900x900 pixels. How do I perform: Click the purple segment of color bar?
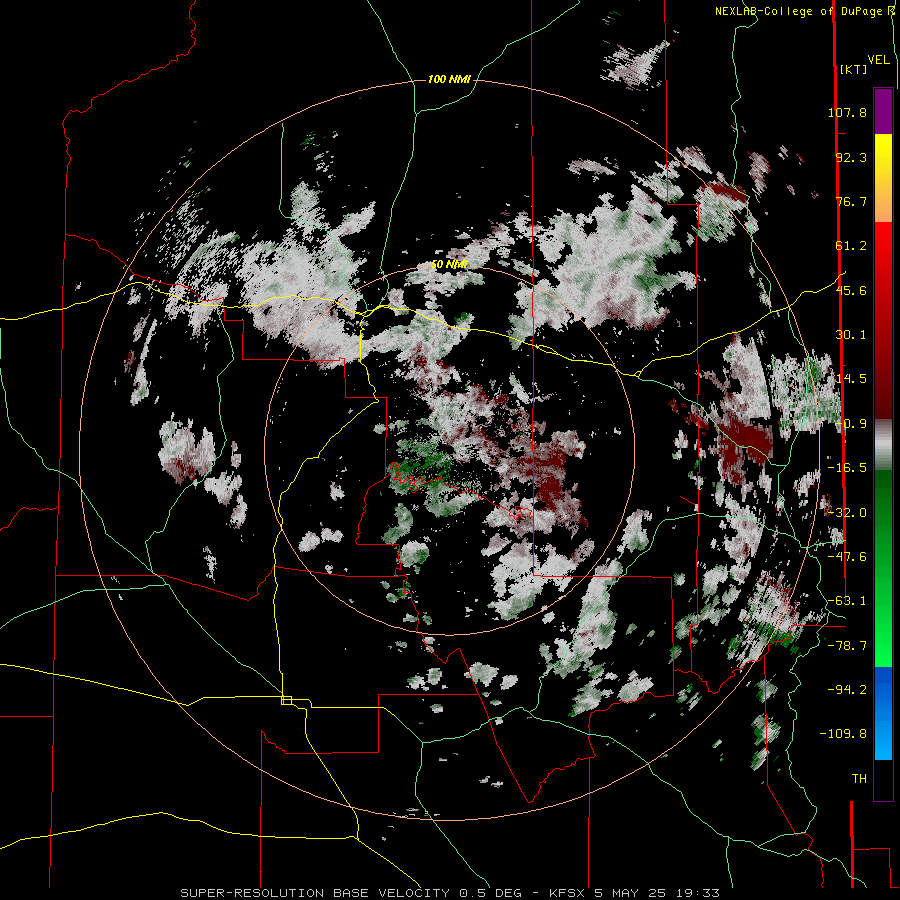883,111
